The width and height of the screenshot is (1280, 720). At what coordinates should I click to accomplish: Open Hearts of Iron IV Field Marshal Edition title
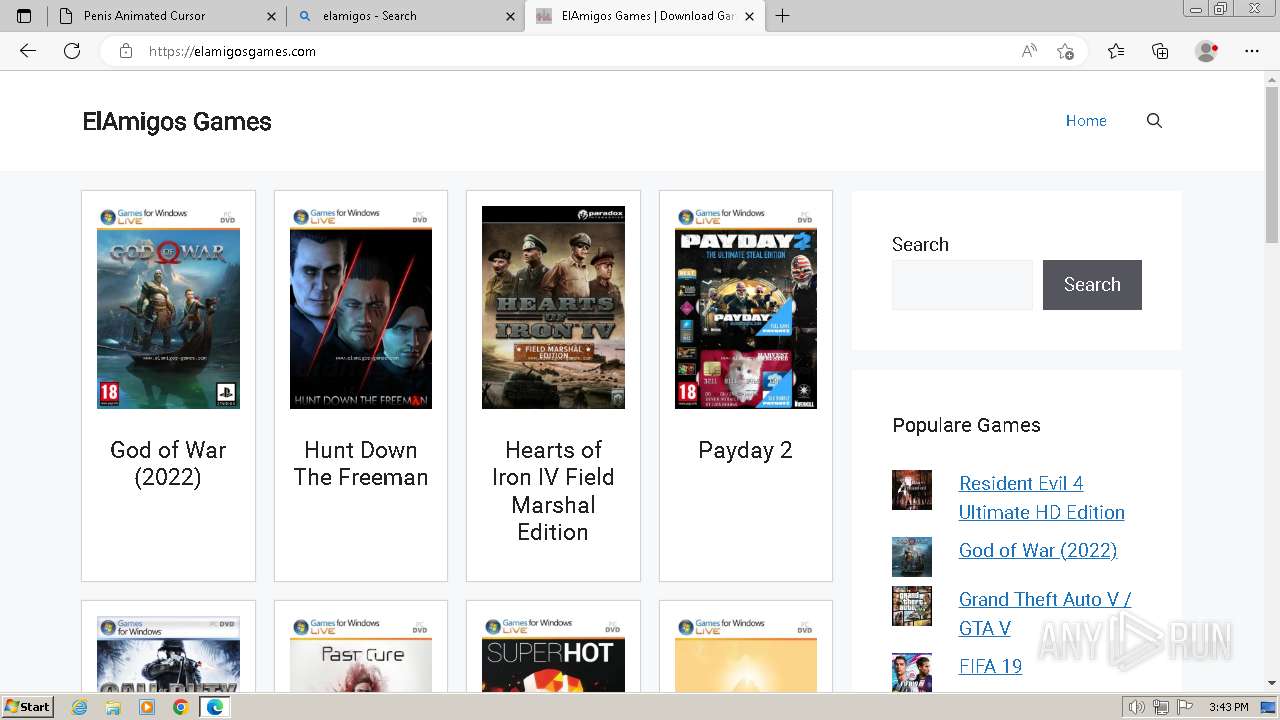point(553,491)
